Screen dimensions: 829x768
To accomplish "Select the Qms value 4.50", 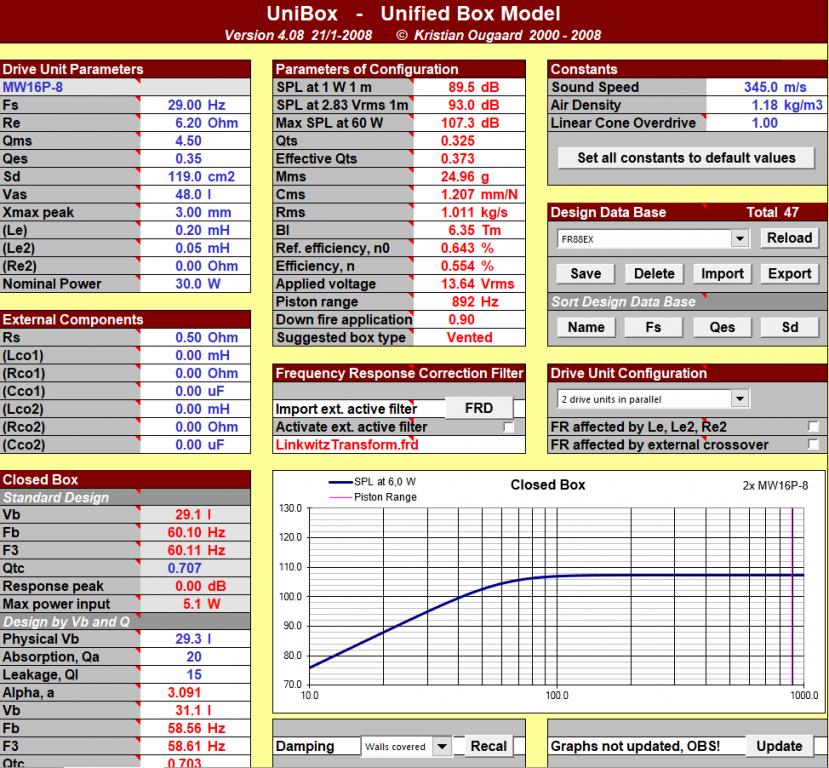I will (x=195, y=141).
